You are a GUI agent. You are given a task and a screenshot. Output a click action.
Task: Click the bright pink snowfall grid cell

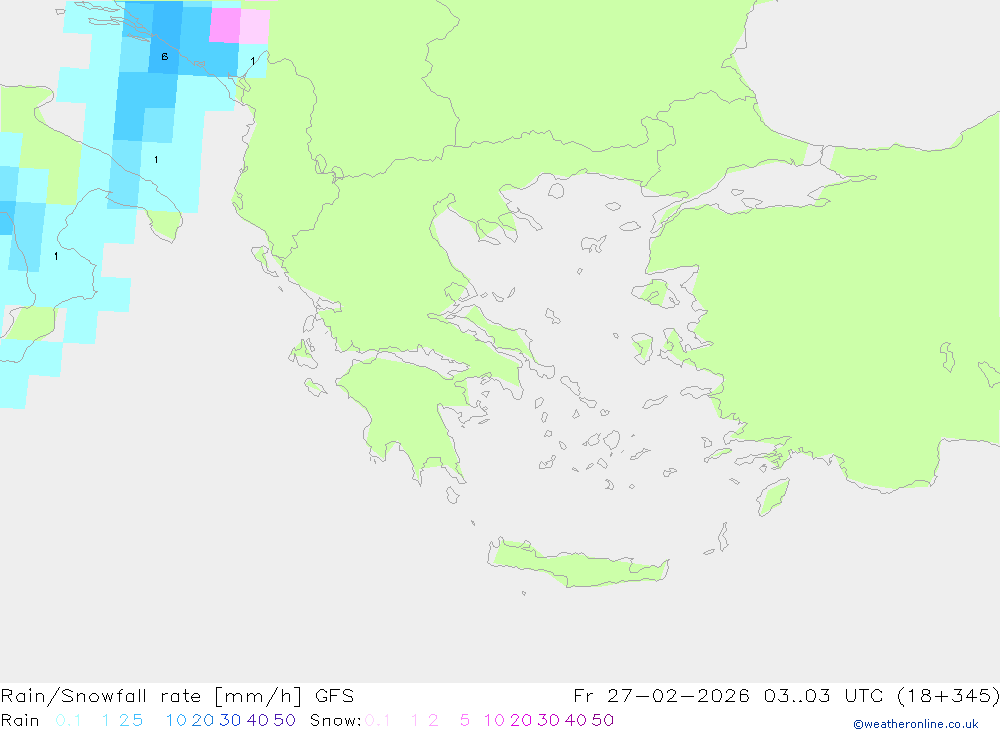click(x=225, y=25)
